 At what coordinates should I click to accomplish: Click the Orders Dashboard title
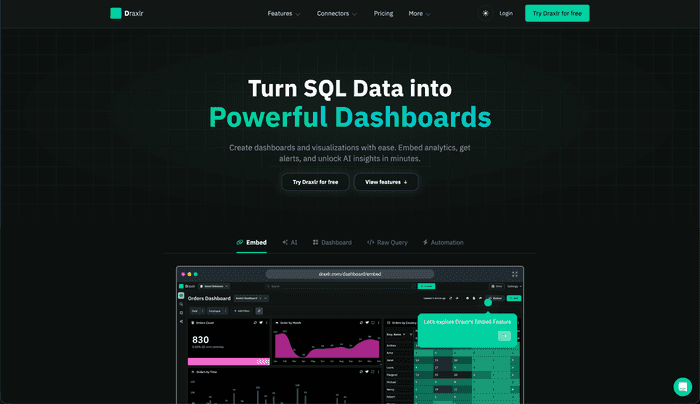[209, 298]
